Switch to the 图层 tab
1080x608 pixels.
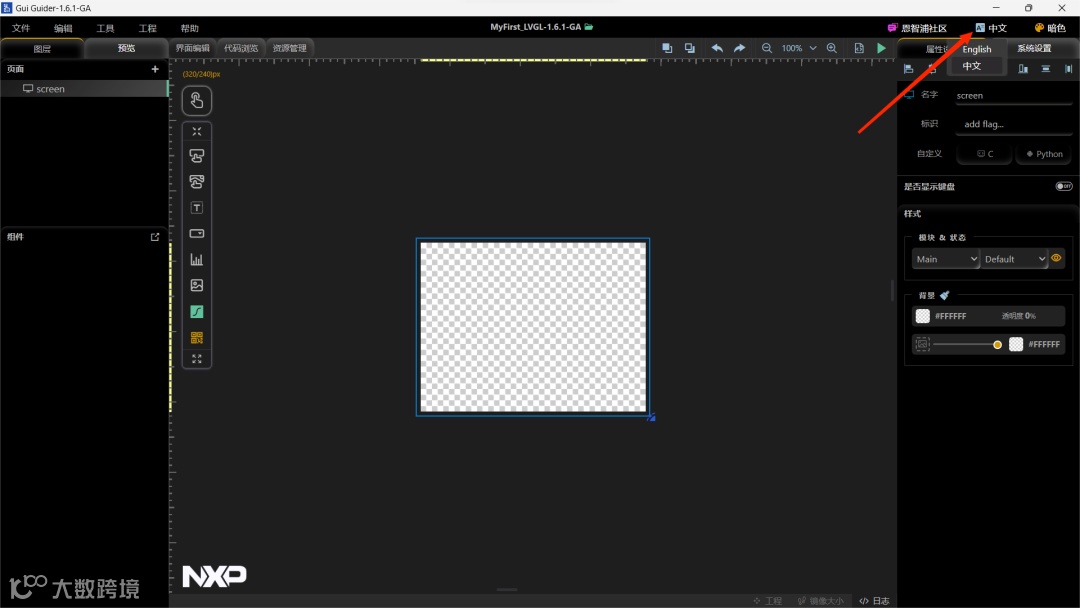(x=42, y=48)
